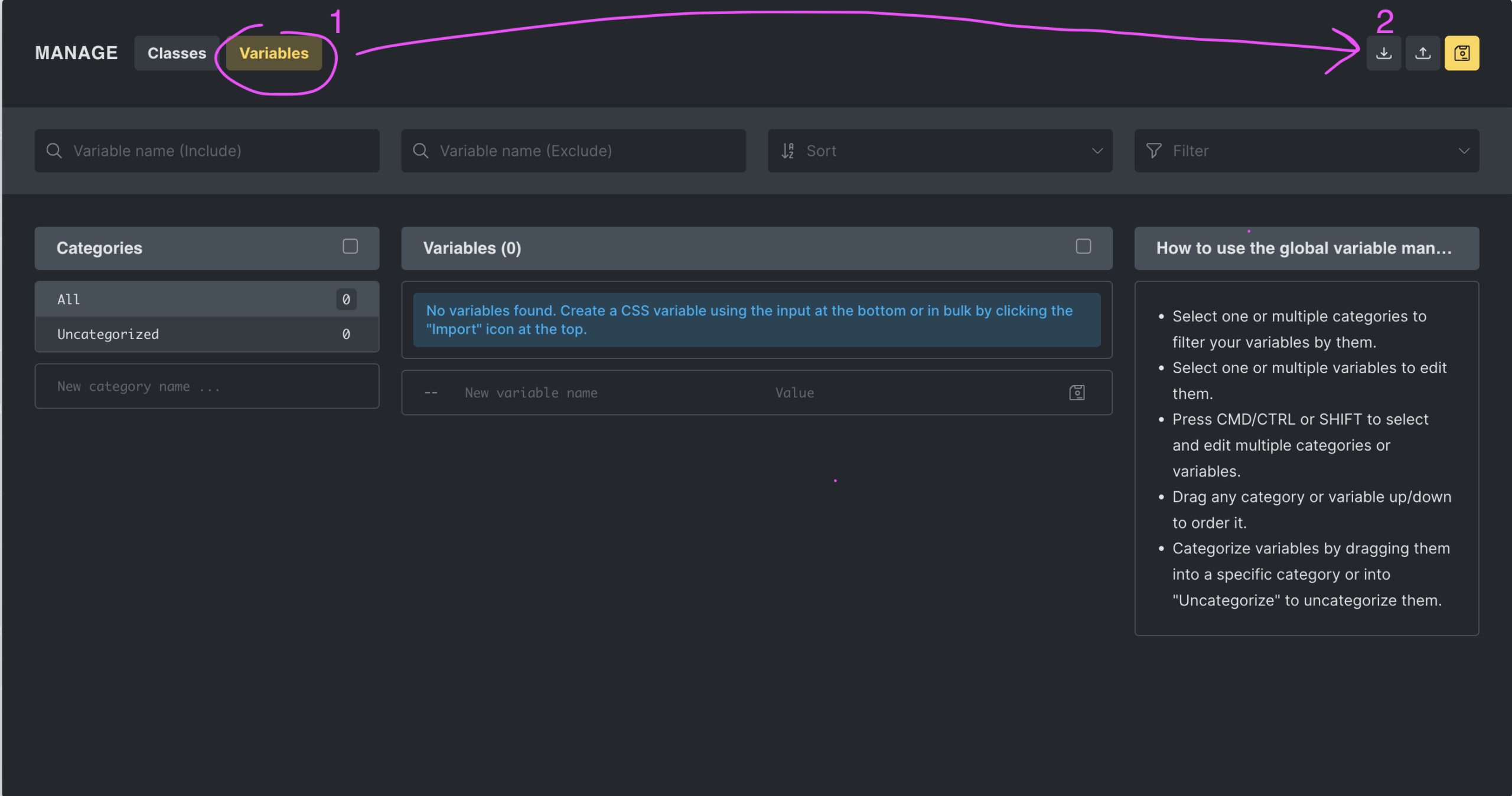
Task: Click the funnel Filter icon
Action: tap(1153, 151)
